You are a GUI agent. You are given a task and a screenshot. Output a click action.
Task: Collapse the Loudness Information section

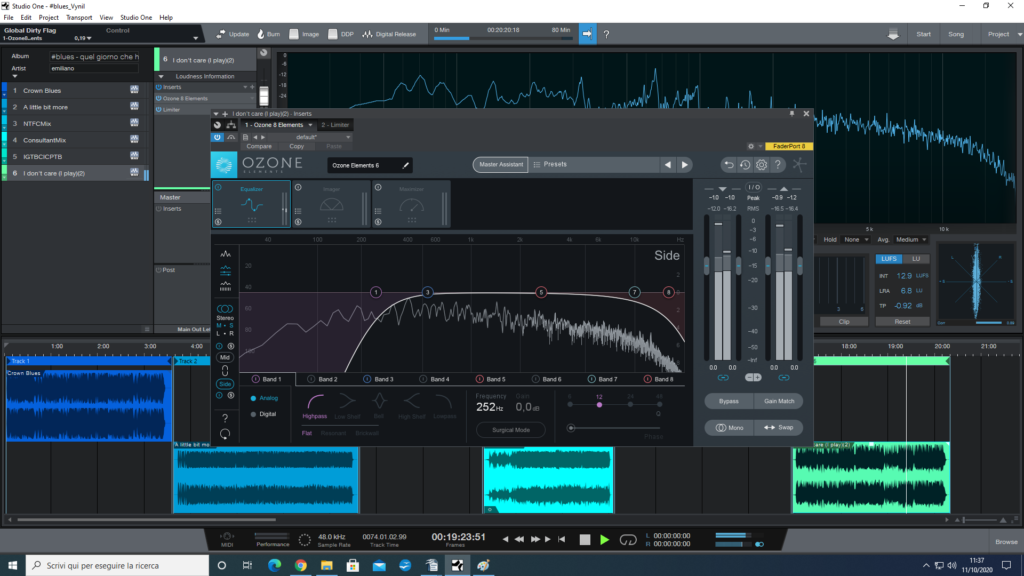[161, 76]
